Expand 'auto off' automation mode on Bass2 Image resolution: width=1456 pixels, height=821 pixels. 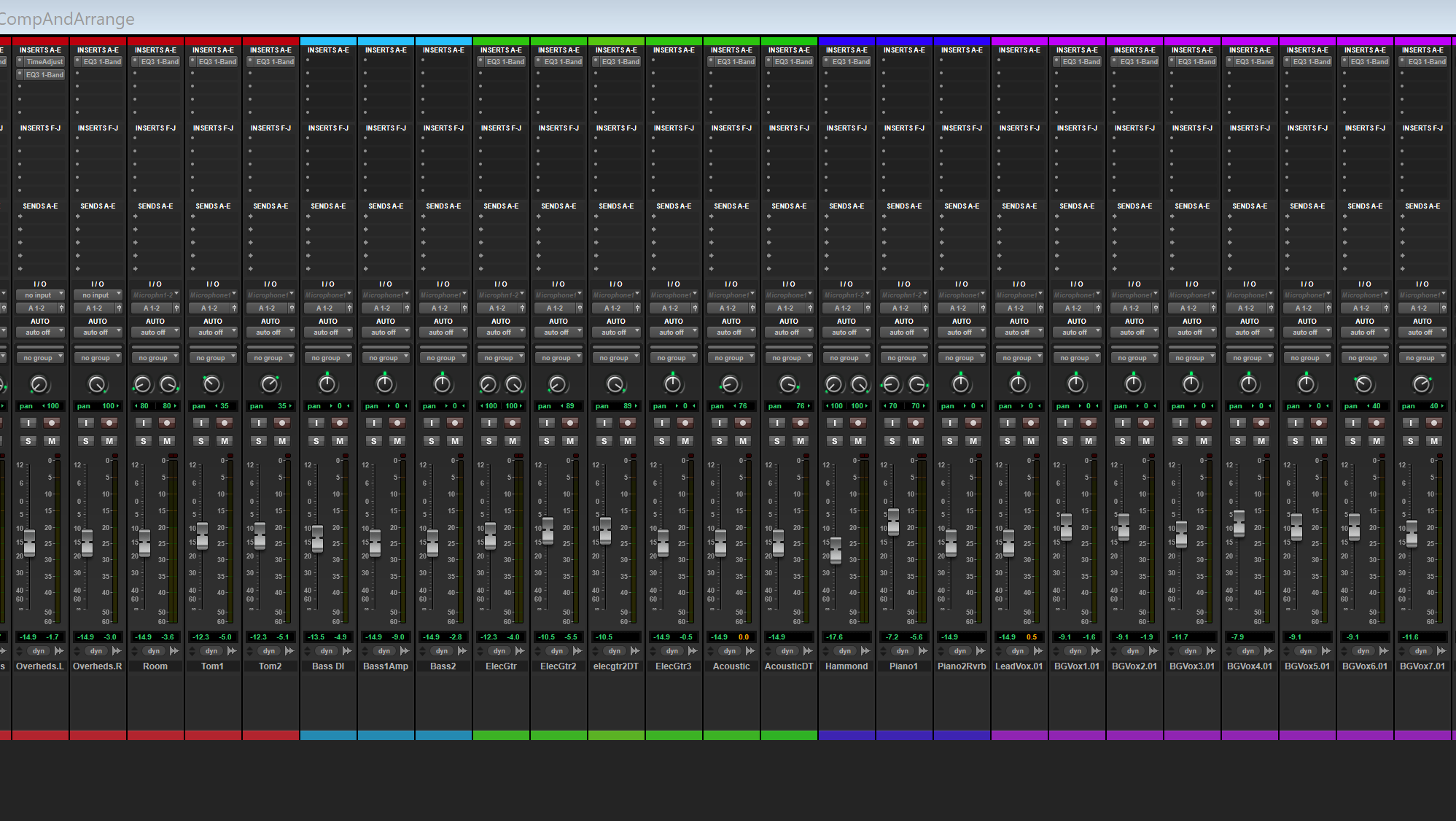(x=443, y=332)
